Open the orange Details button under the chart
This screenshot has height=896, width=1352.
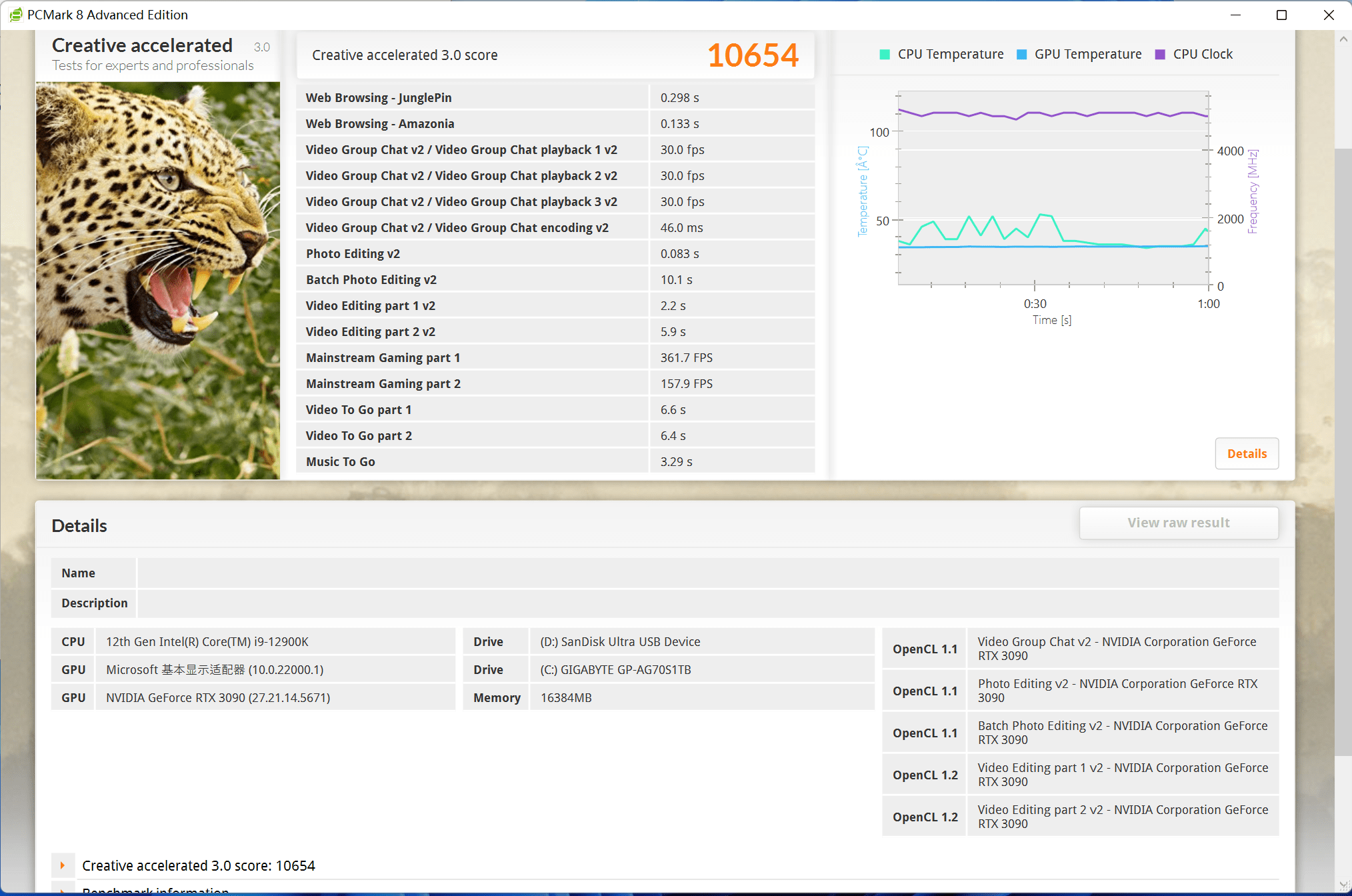coord(1246,453)
